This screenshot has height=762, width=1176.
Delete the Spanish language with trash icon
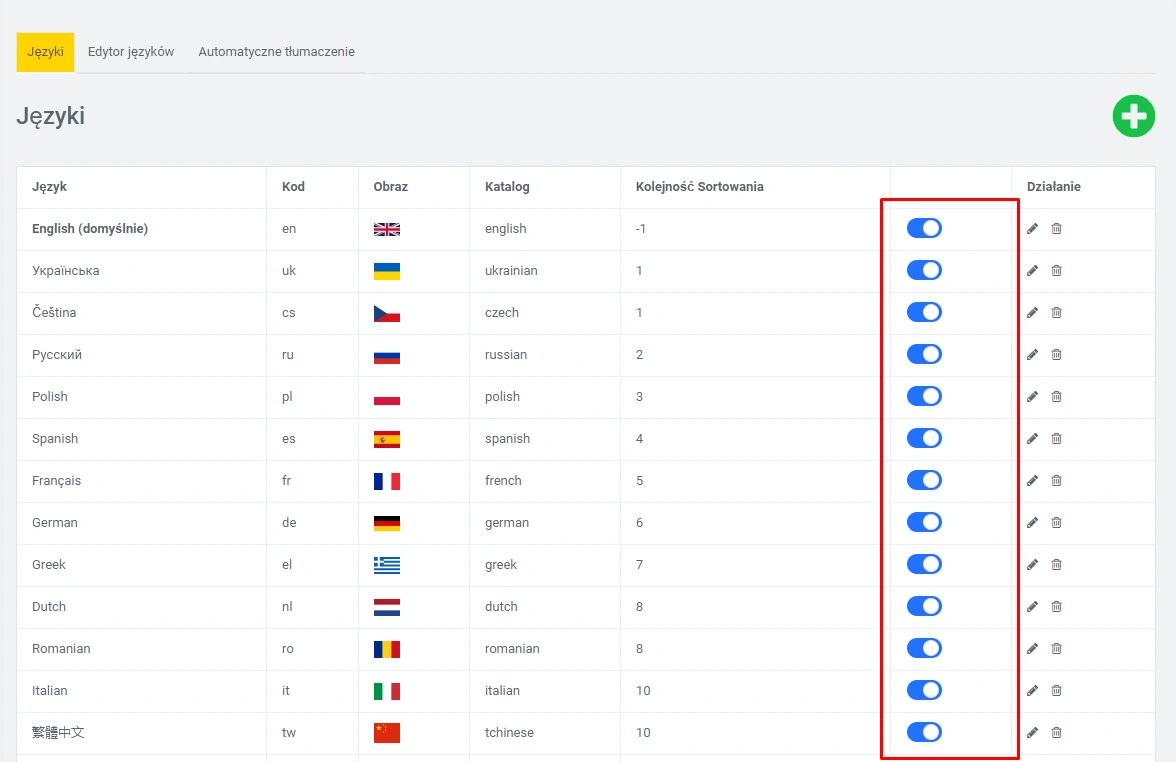pyautogui.click(x=1056, y=439)
